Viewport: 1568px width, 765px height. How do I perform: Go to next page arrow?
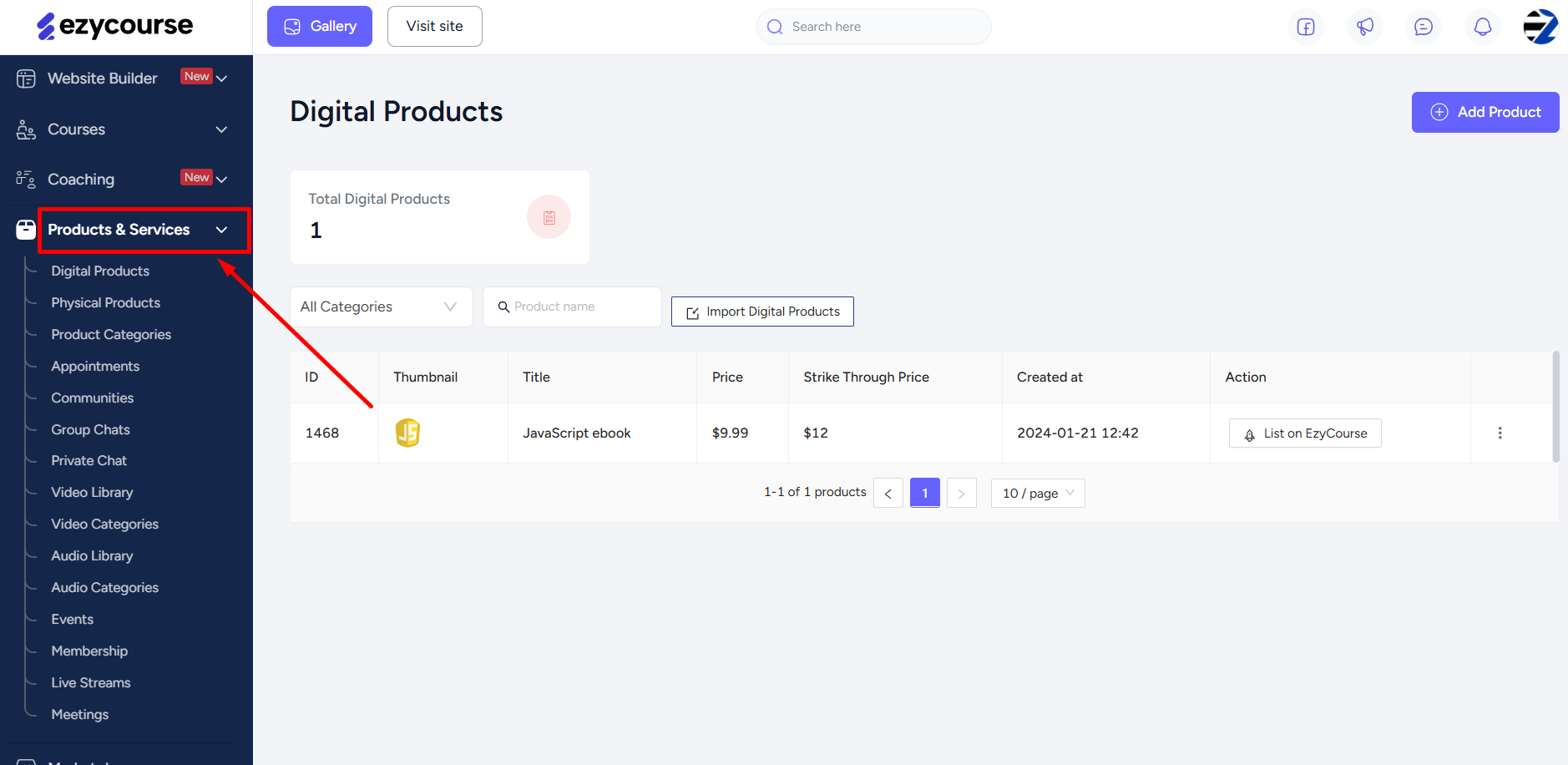point(962,493)
